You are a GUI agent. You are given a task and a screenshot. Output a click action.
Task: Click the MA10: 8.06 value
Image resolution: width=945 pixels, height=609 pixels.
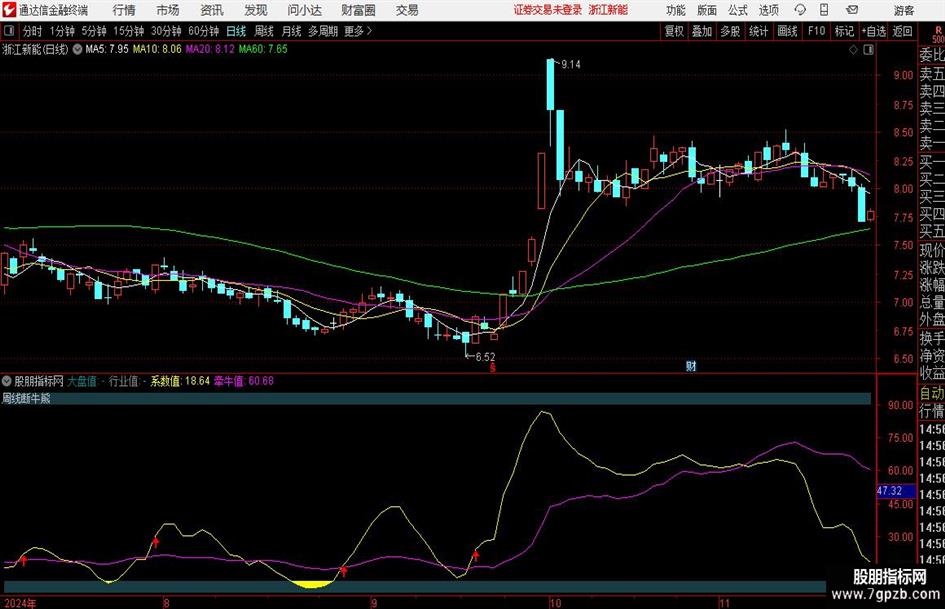[x=157, y=49]
